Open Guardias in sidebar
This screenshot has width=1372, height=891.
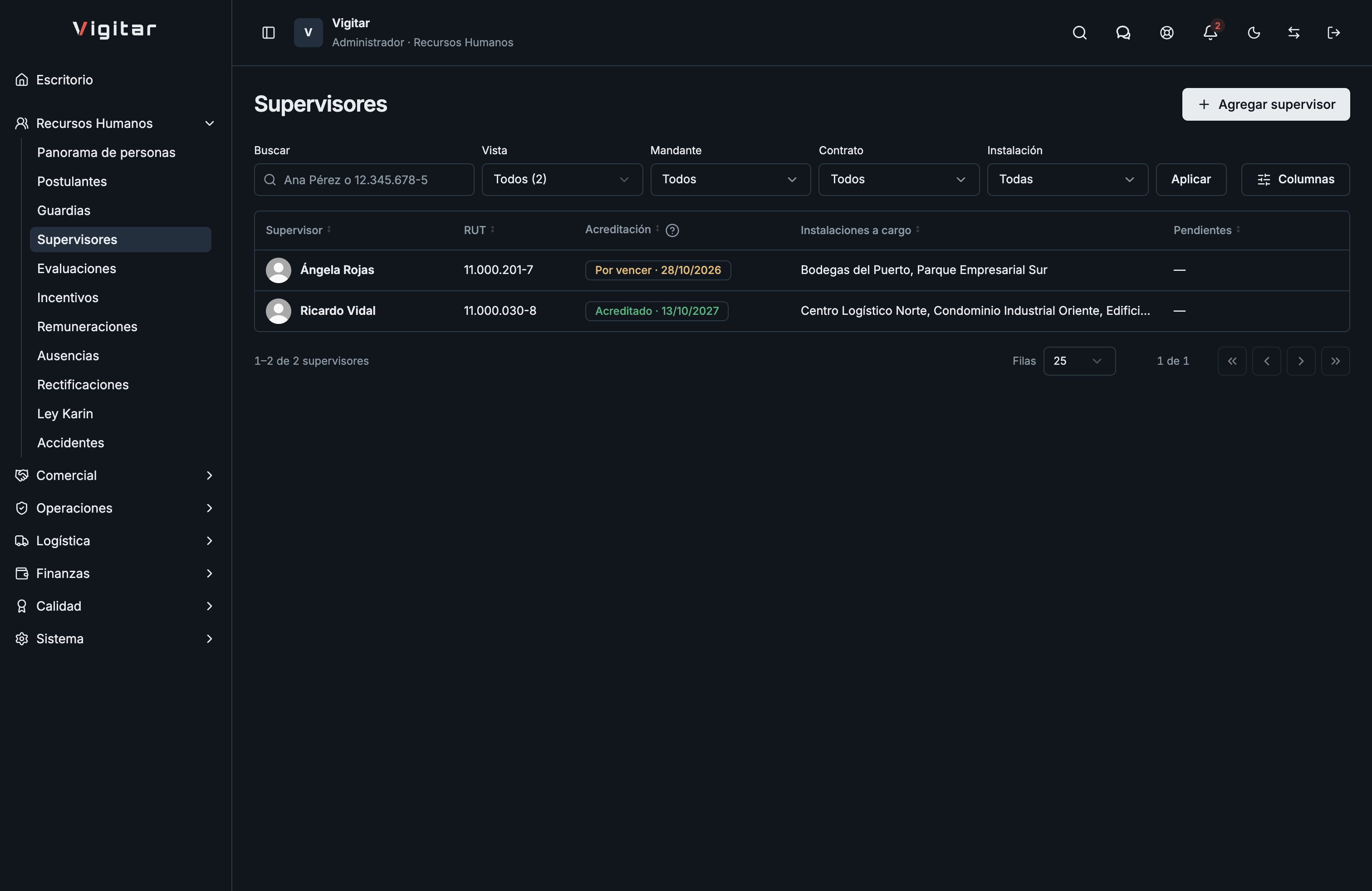tap(121, 211)
